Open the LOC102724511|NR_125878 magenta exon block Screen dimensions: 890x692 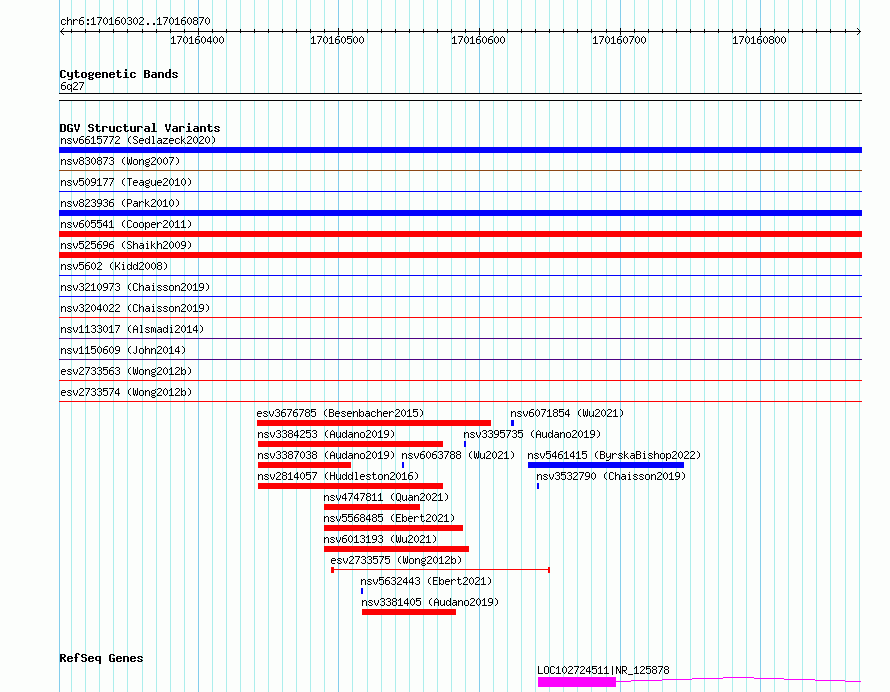[x=577, y=682]
